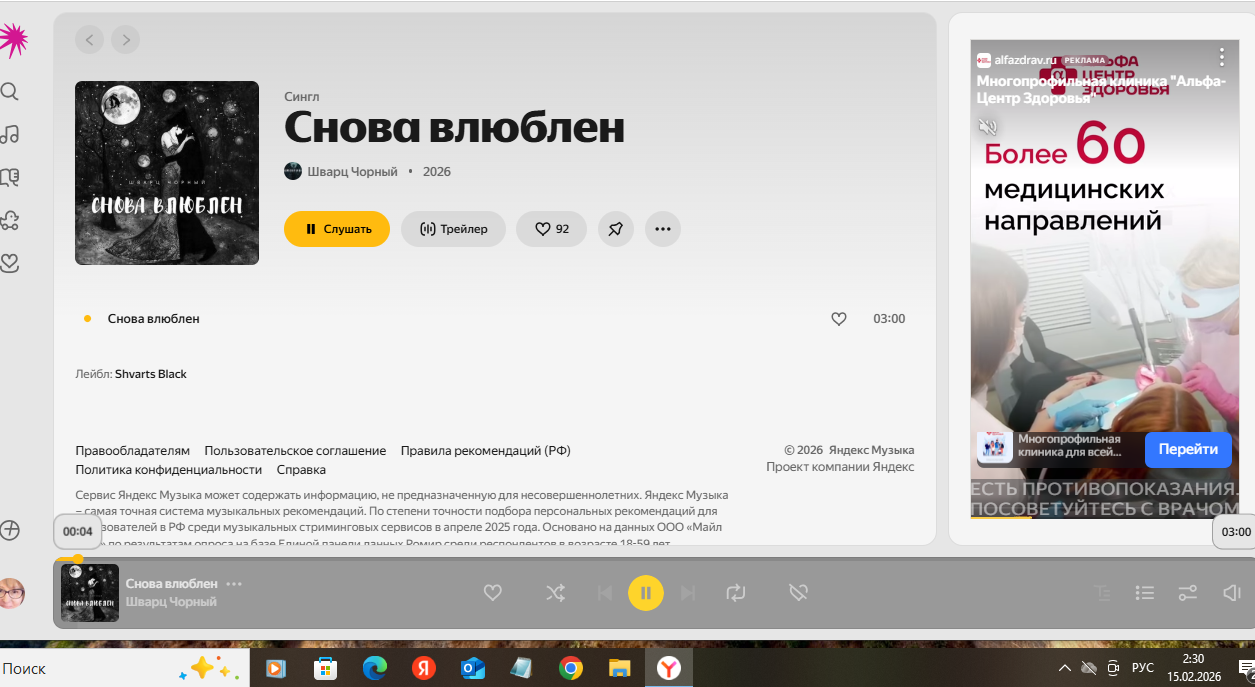Open Правообладателям footer link
This screenshot has height=687, width=1255.
tap(132, 451)
